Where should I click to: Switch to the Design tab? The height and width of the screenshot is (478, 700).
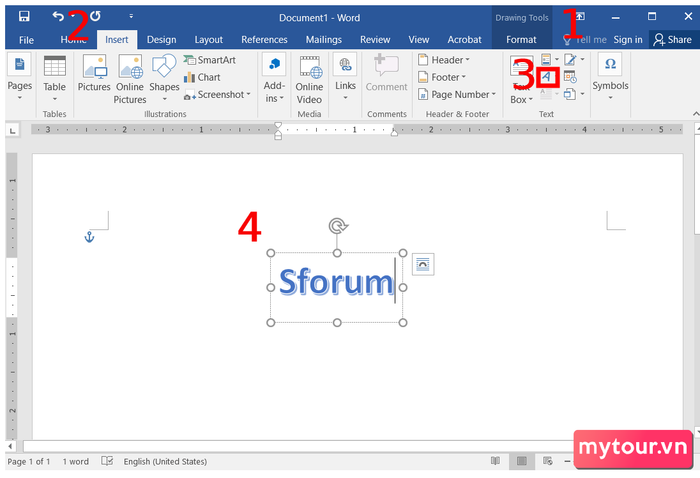[162, 40]
